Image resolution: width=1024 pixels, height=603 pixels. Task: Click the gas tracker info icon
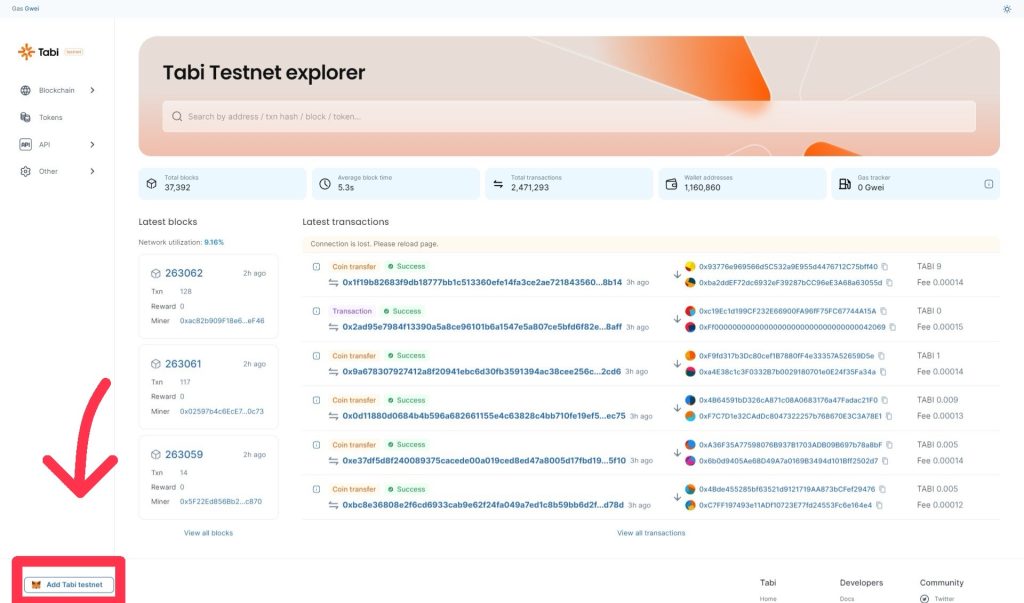click(988, 184)
